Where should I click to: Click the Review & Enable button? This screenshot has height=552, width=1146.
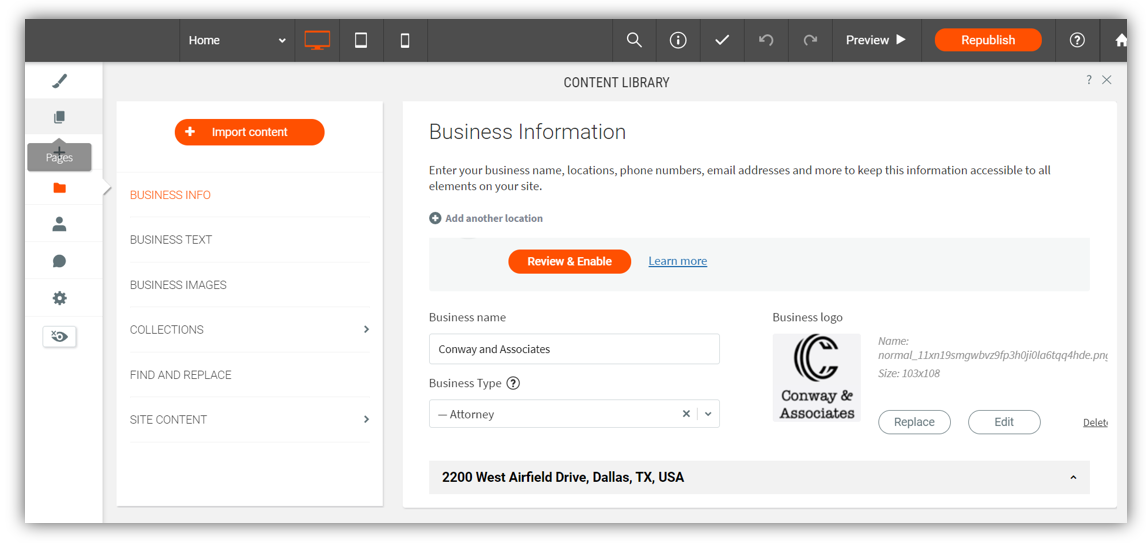[569, 261]
